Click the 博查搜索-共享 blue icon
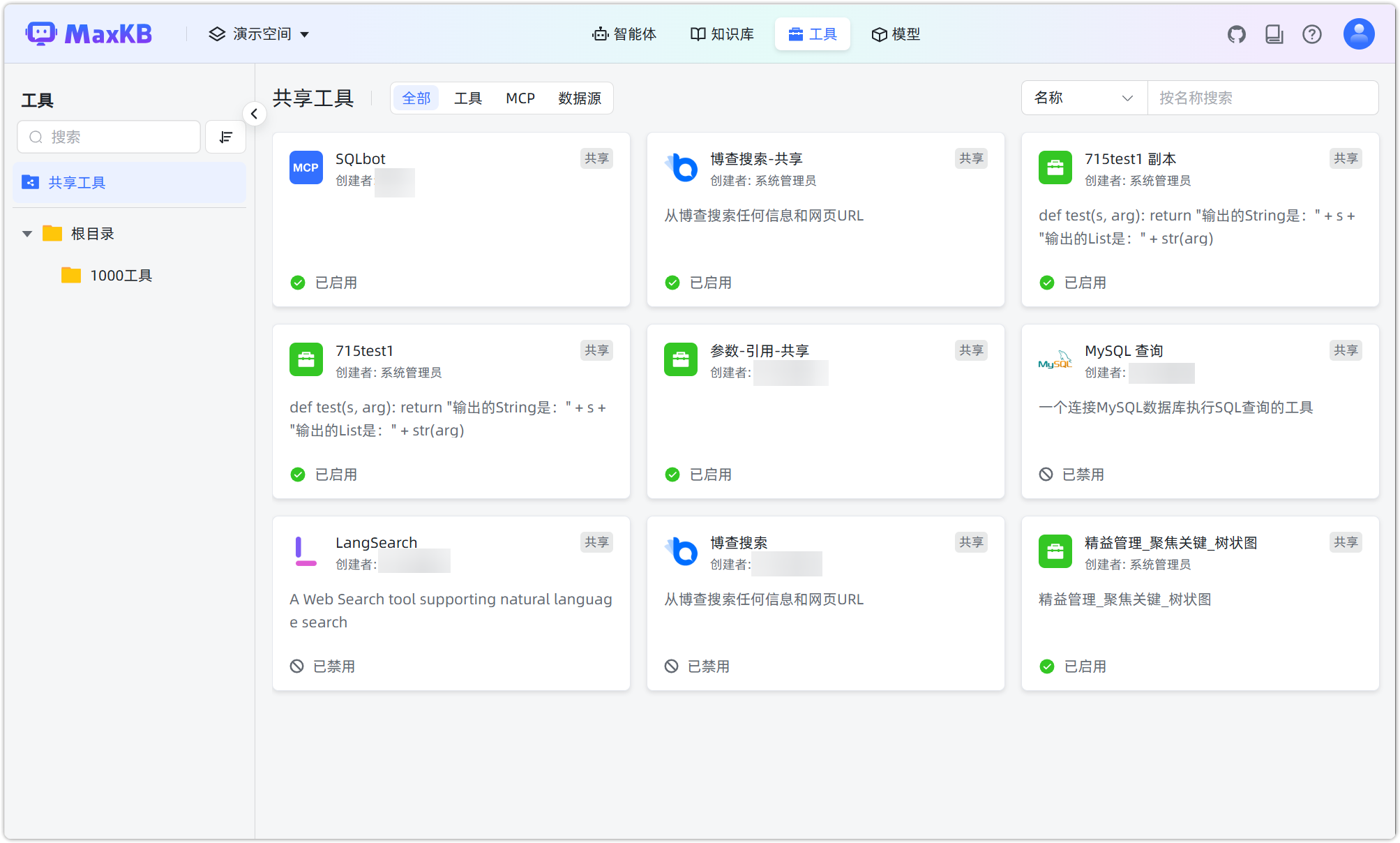This screenshot has height=843, width=1400. (x=680, y=167)
